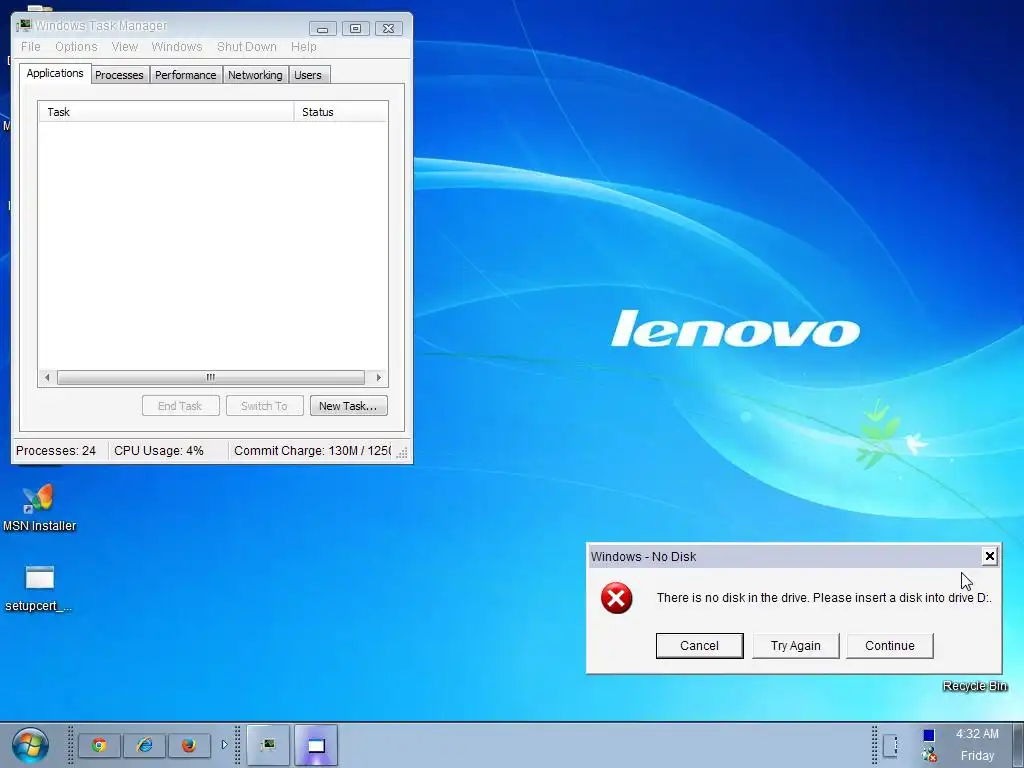Click the left scroll arrow in task list

coord(46,377)
